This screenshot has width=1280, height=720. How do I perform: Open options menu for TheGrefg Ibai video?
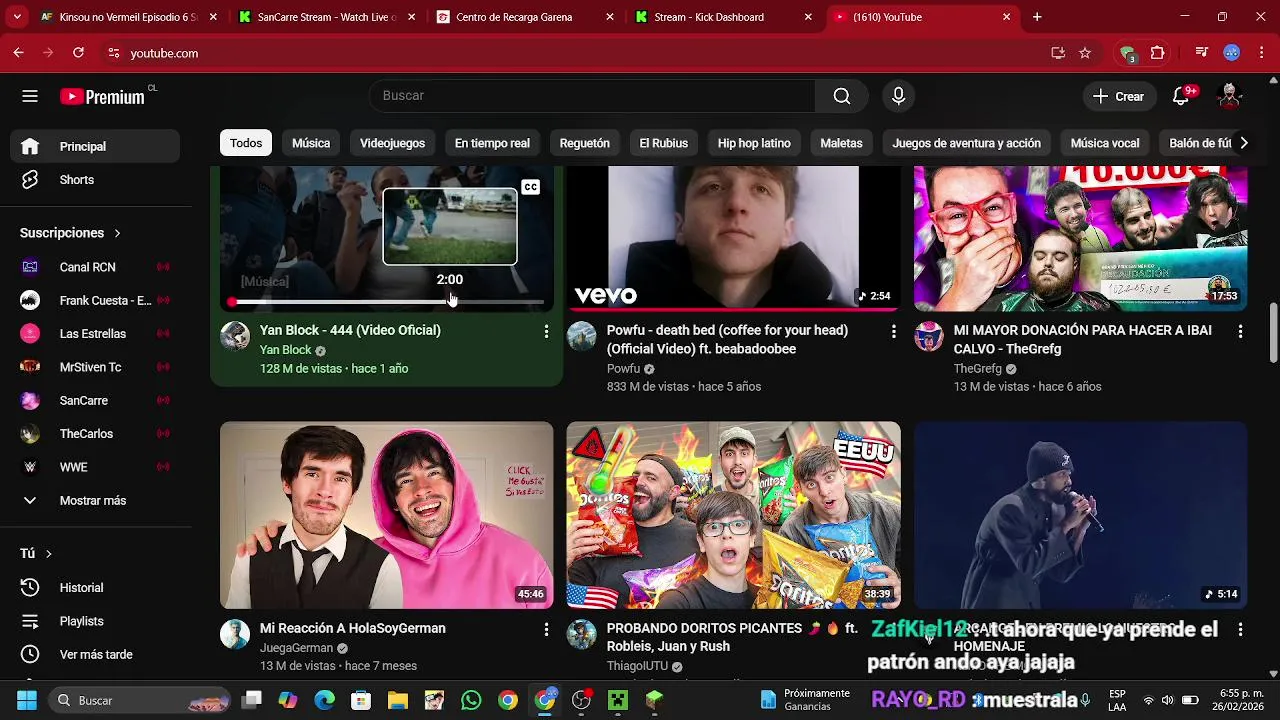pyautogui.click(x=1240, y=331)
